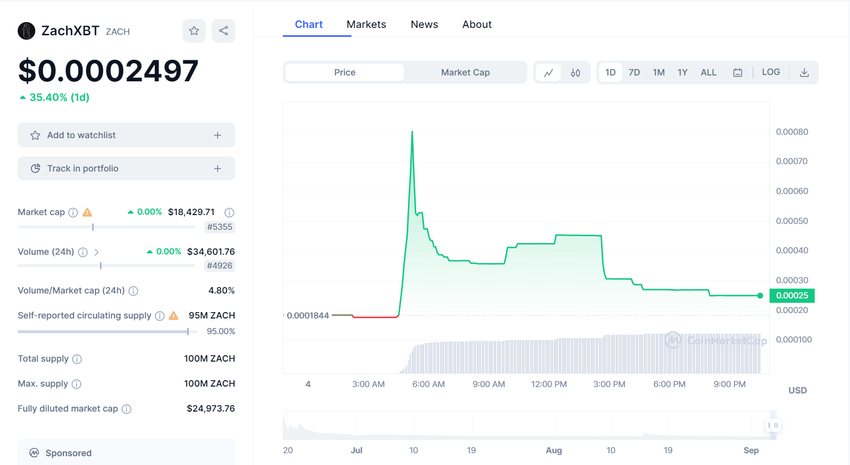Expand the Volume (24h) chevron
850x465 pixels.
pos(97,252)
